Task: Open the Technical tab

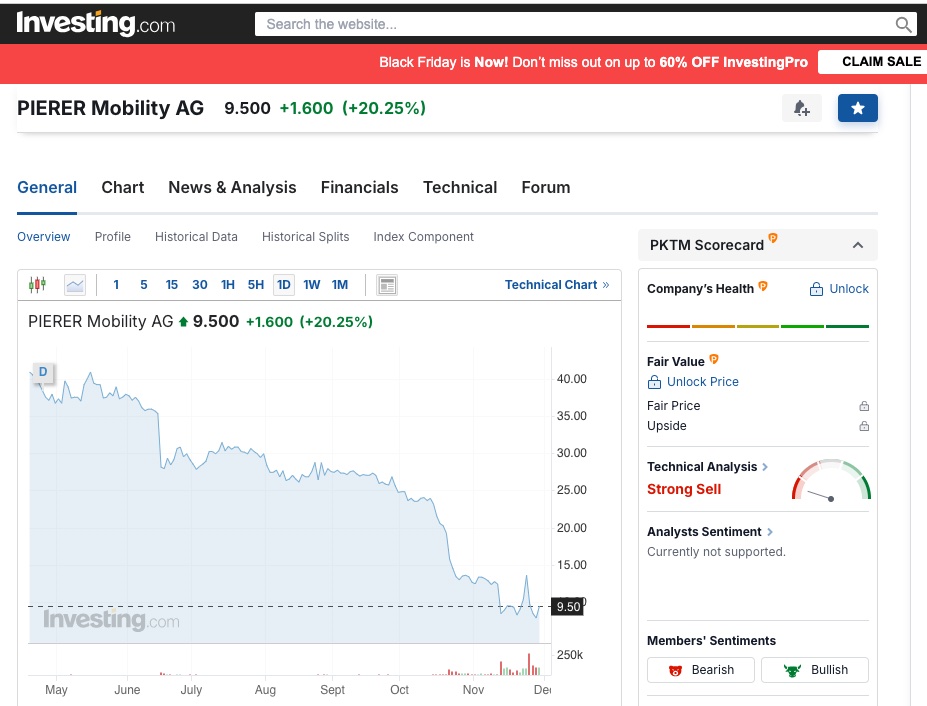Action: click(460, 187)
